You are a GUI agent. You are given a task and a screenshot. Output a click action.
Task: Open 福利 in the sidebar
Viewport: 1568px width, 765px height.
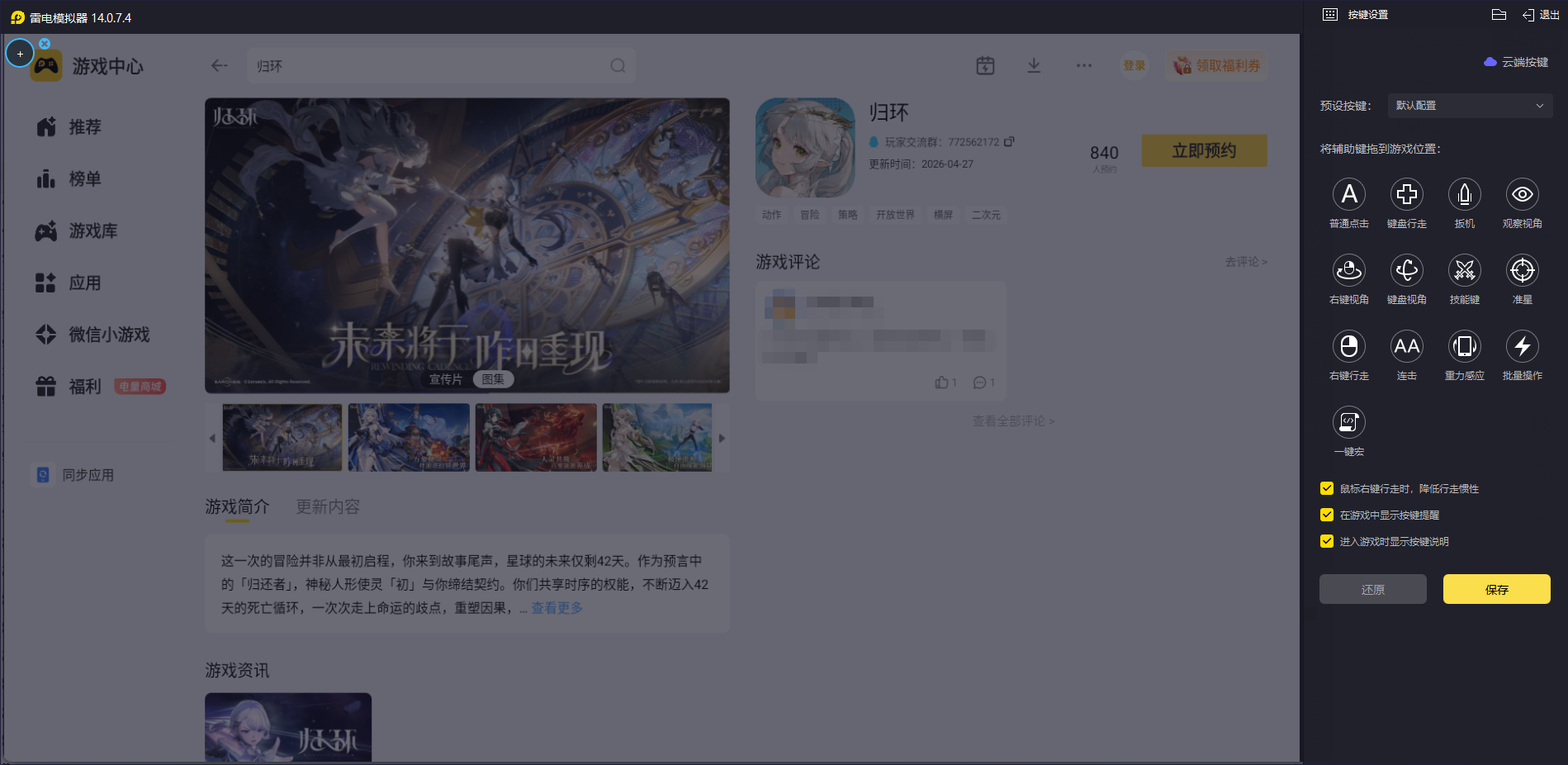point(69,387)
